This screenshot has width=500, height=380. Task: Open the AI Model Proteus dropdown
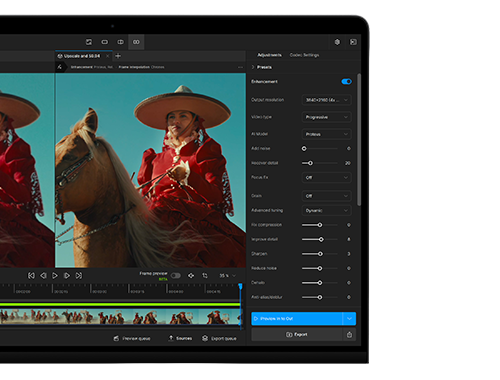327,134
